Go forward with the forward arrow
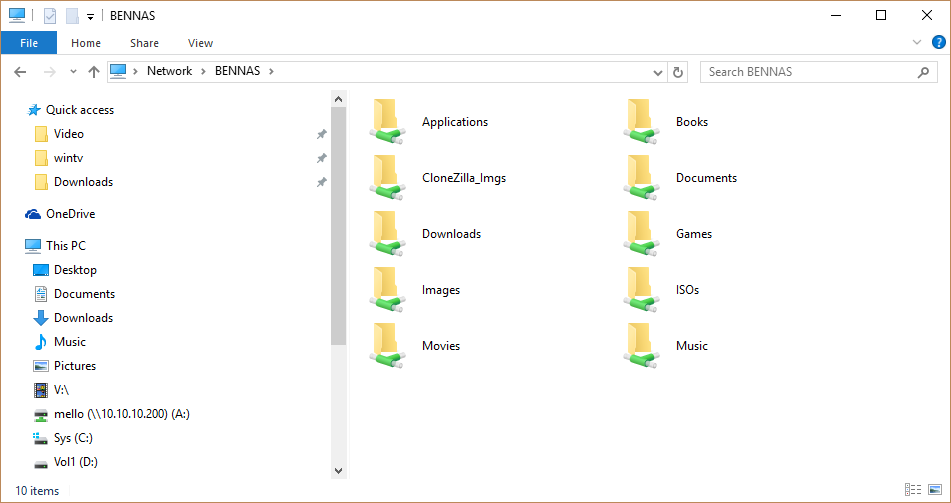 [x=50, y=72]
